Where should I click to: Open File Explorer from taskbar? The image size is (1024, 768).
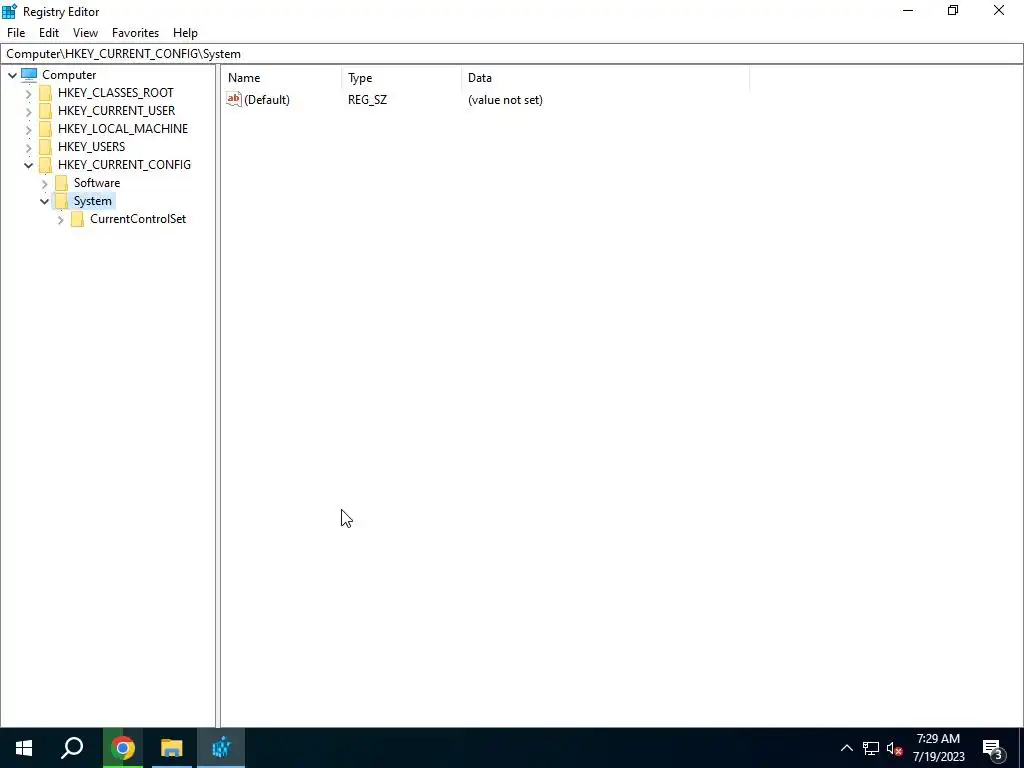pyautogui.click(x=172, y=748)
